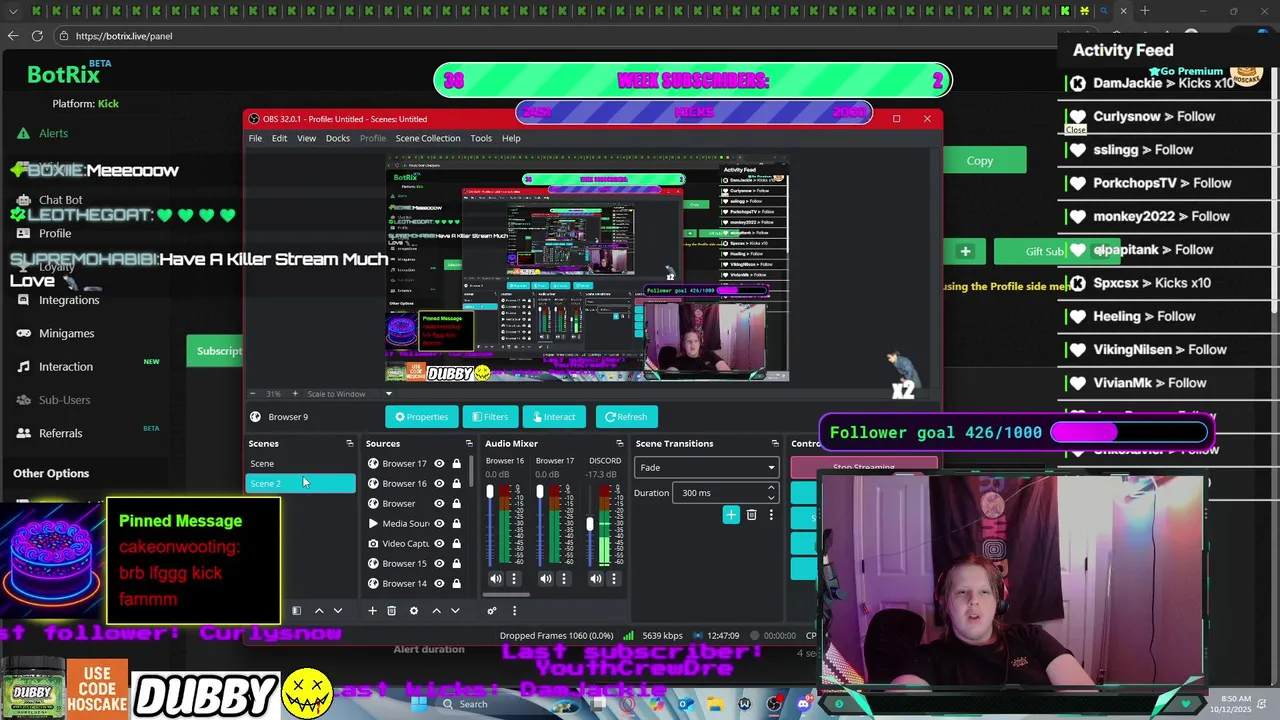Refresh the Browser 9 source
Screen dimensions: 1280x720
tap(626, 417)
